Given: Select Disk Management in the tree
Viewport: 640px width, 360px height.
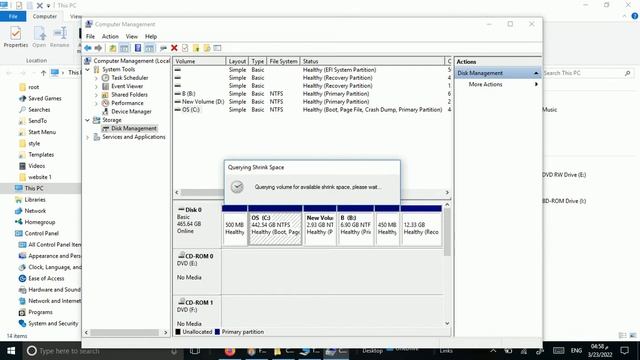Looking at the screenshot, I should 133,129.
